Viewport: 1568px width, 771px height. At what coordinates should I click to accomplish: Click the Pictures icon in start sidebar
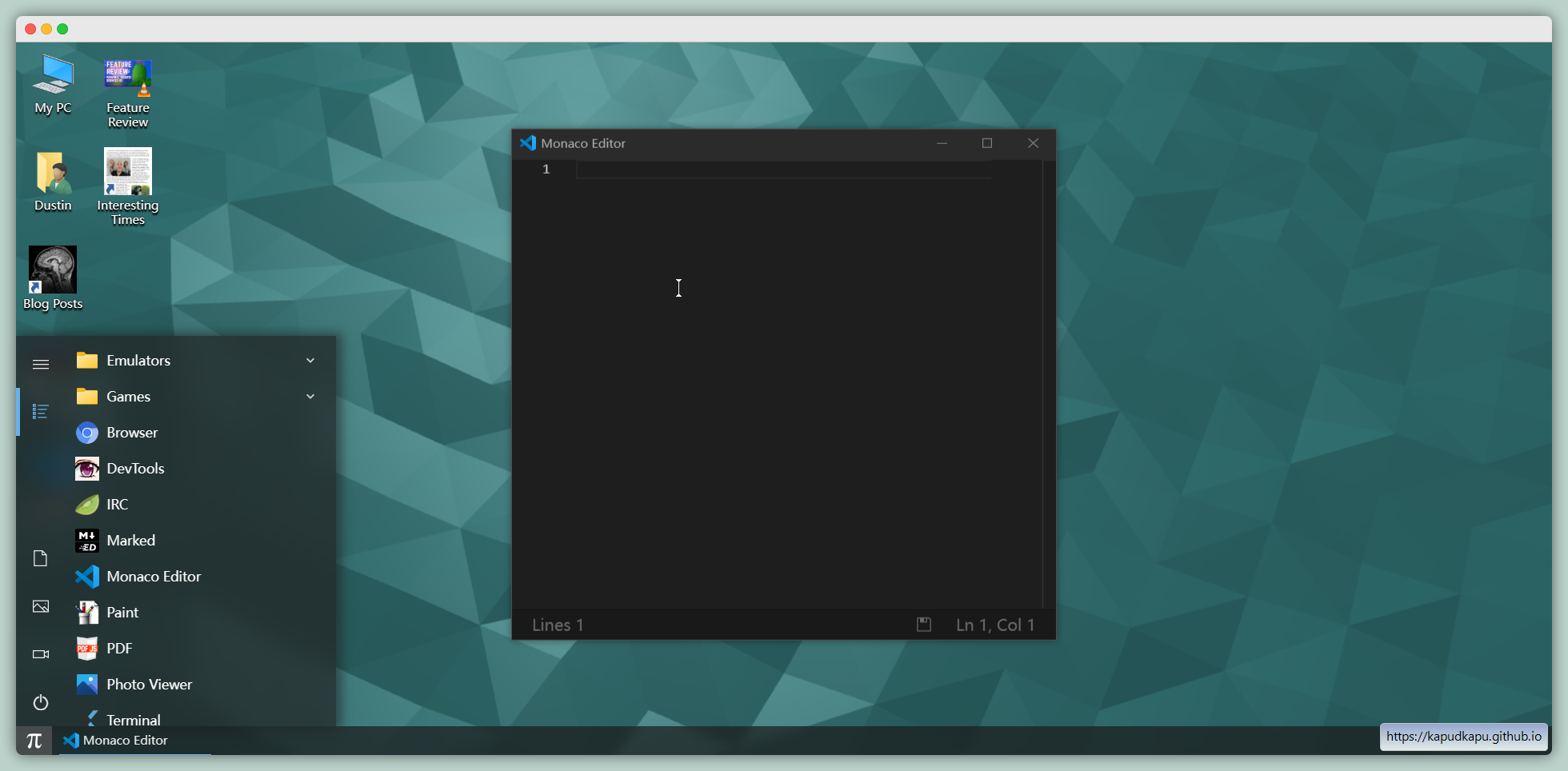41,606
